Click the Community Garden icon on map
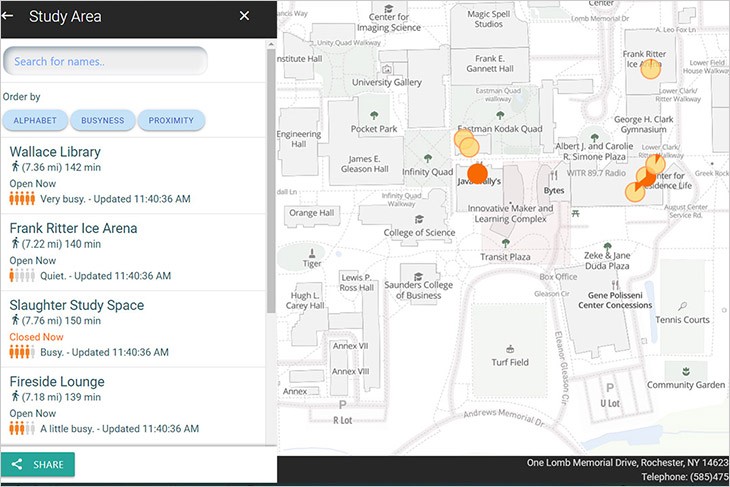730x487 pixels. (x=685, y=370)
